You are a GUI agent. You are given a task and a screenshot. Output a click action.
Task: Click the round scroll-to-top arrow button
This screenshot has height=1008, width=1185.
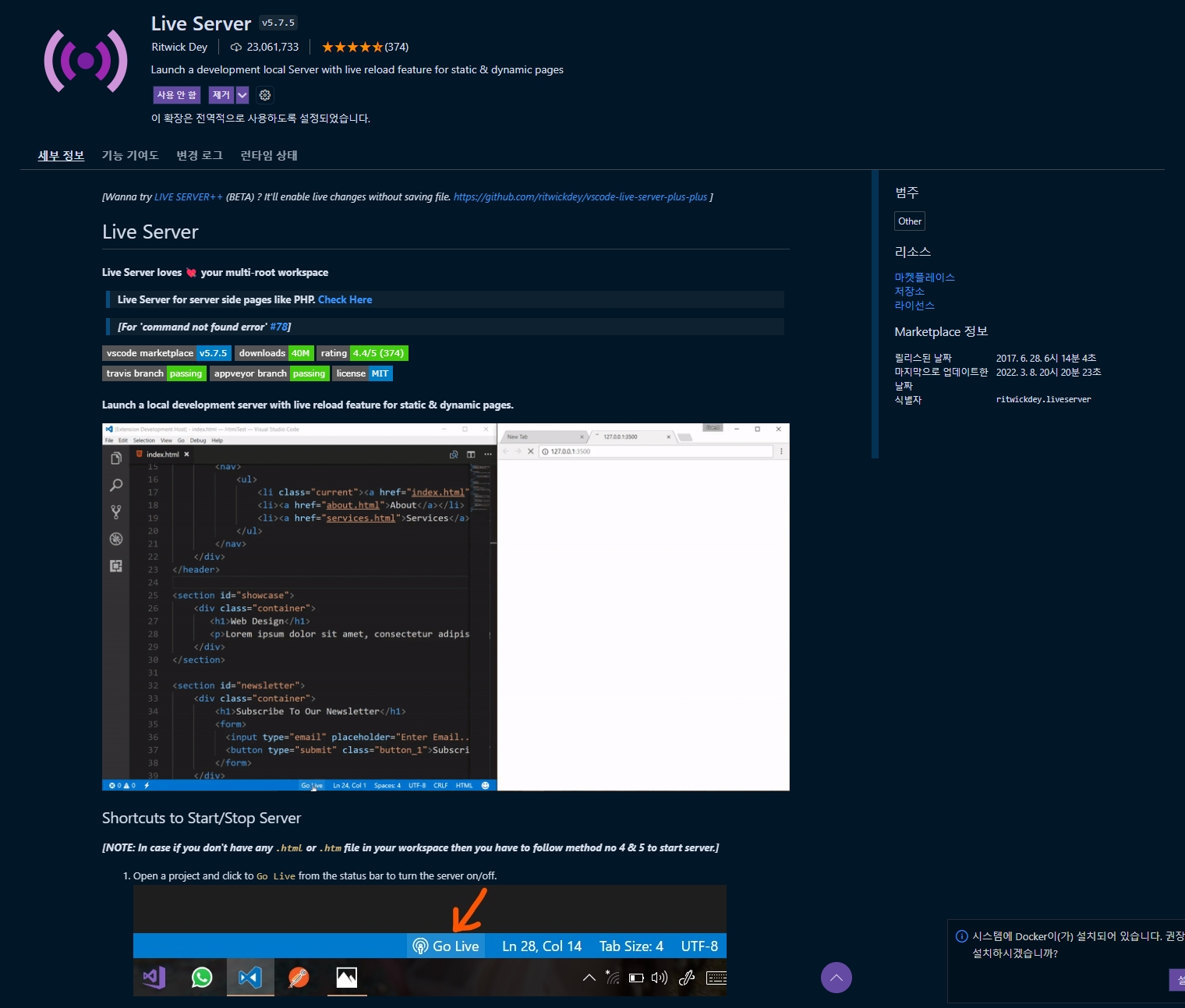tap(836, 978)
